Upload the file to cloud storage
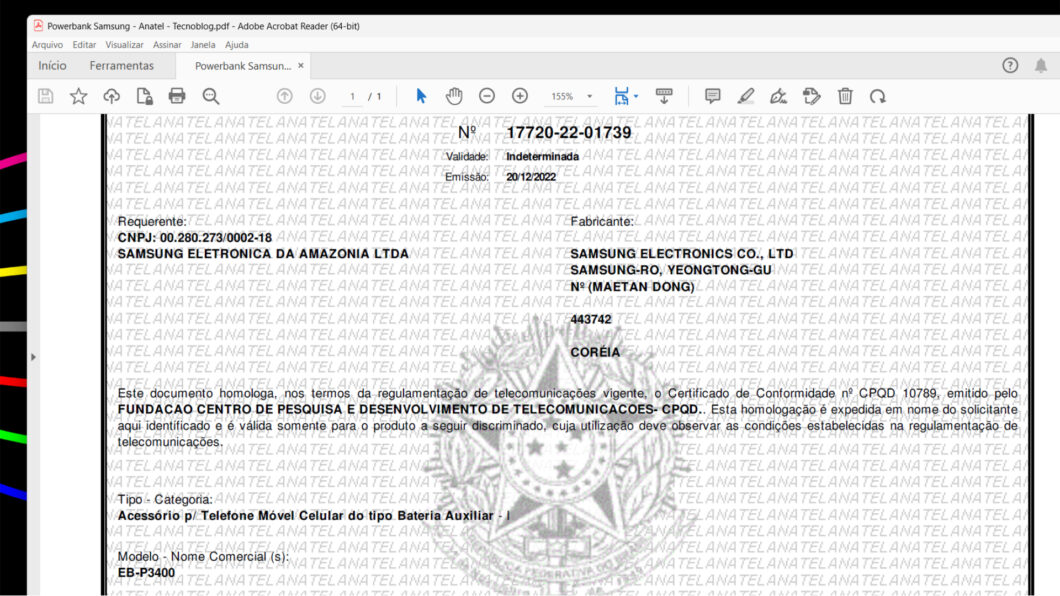Screen dimensions: 1060x596 (x=112, y=96)
